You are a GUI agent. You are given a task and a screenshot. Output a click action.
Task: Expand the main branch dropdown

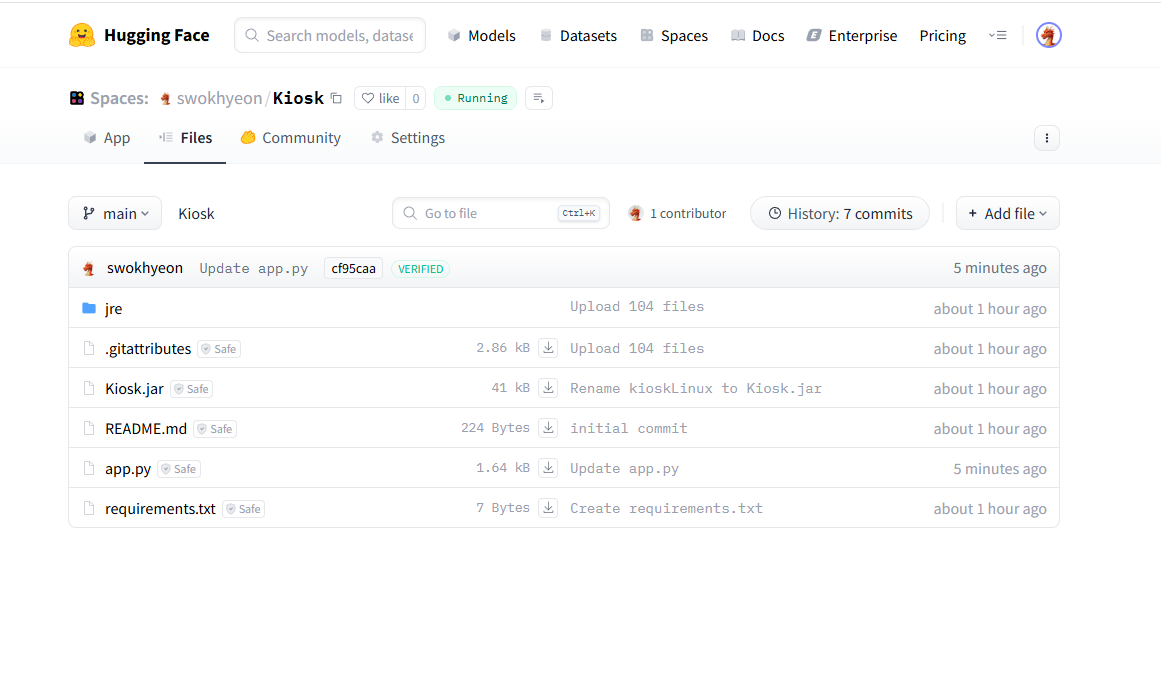click(115, 213)
